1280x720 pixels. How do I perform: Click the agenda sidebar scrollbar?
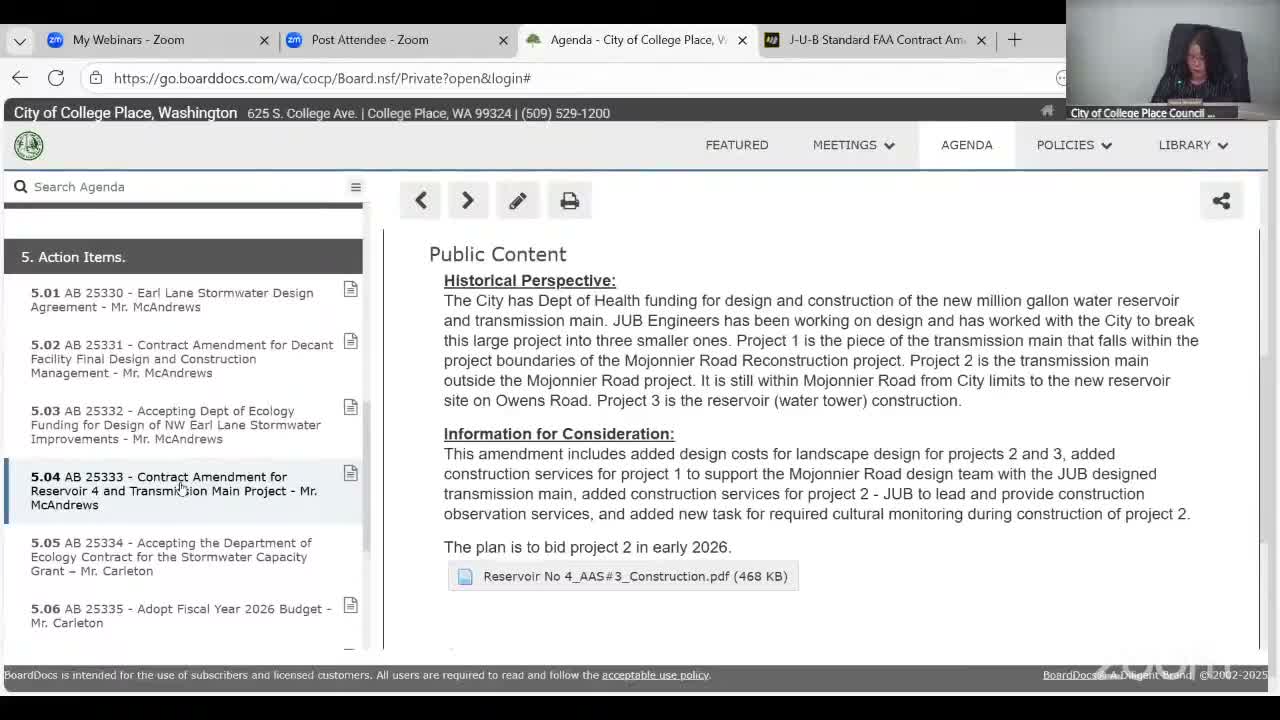point(367,475)
